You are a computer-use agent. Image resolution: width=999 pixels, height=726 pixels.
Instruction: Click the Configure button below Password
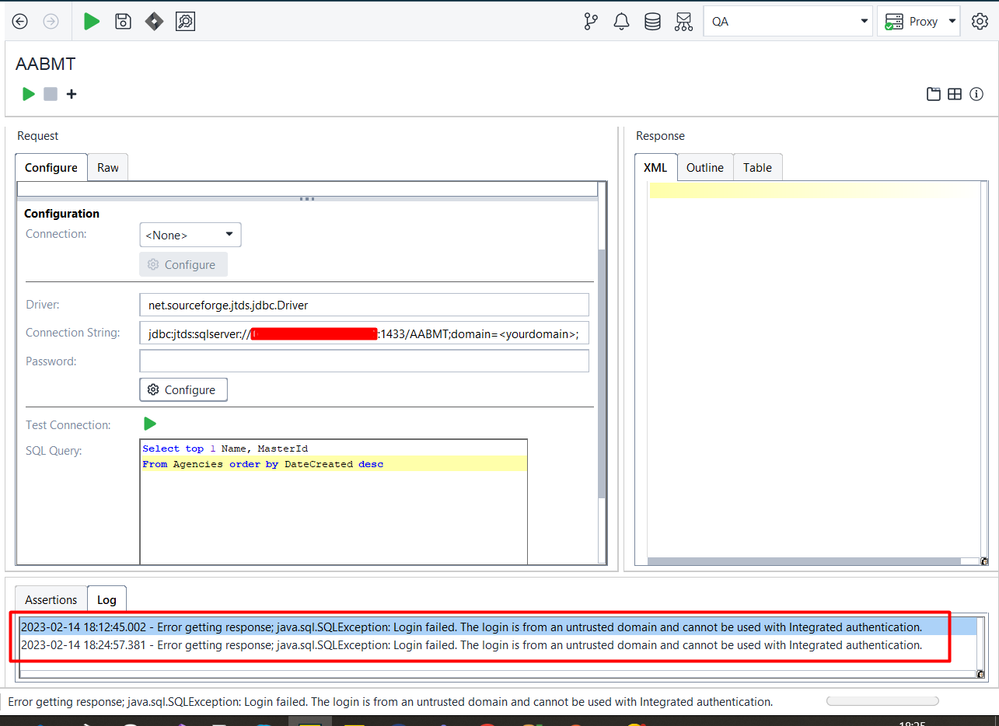[183, 390]
